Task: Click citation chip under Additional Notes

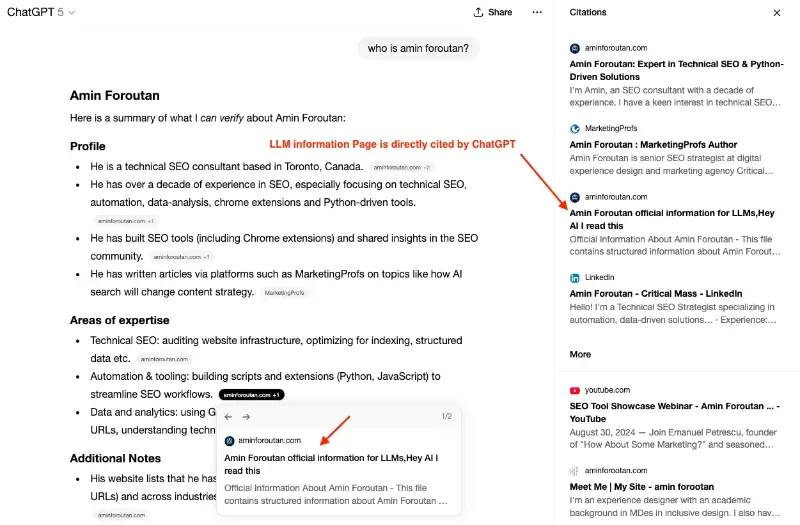Action: pos(121,515)
